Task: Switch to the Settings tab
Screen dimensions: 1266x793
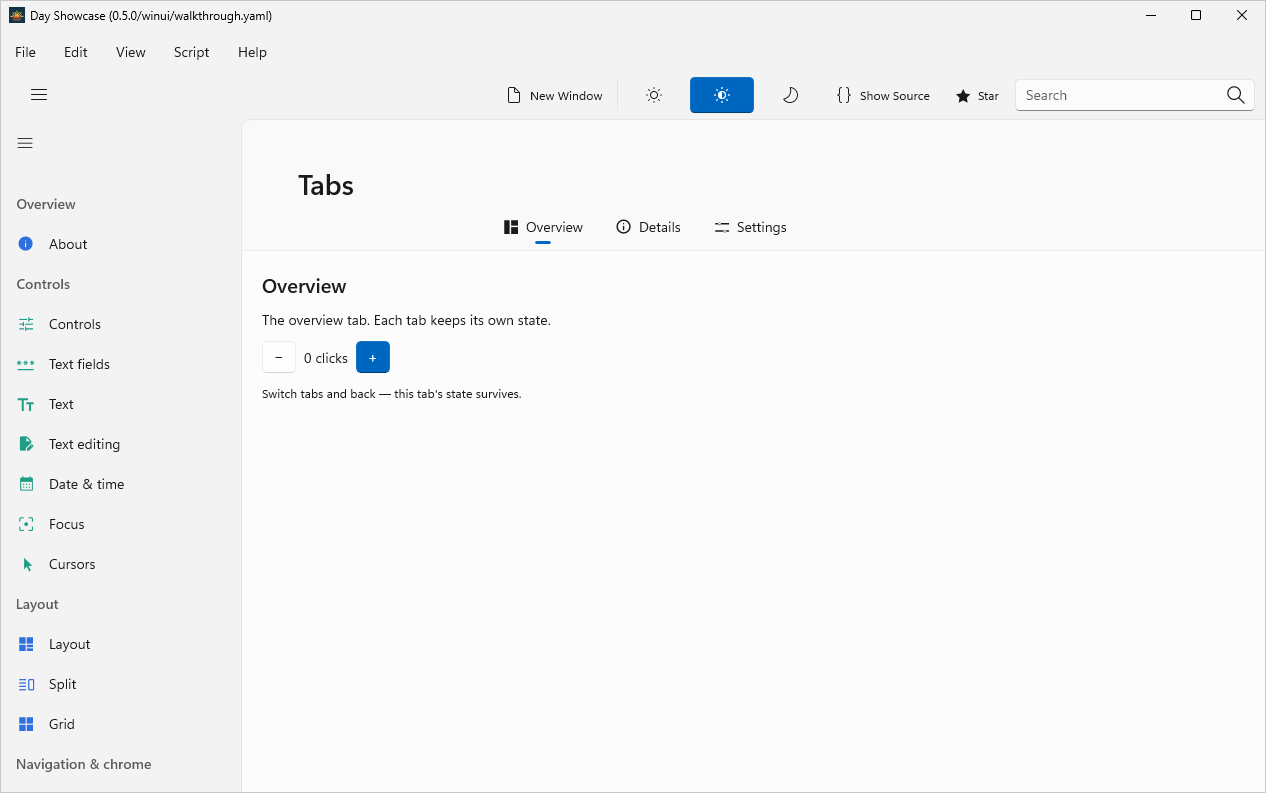Action: click(x=750, y=227)
